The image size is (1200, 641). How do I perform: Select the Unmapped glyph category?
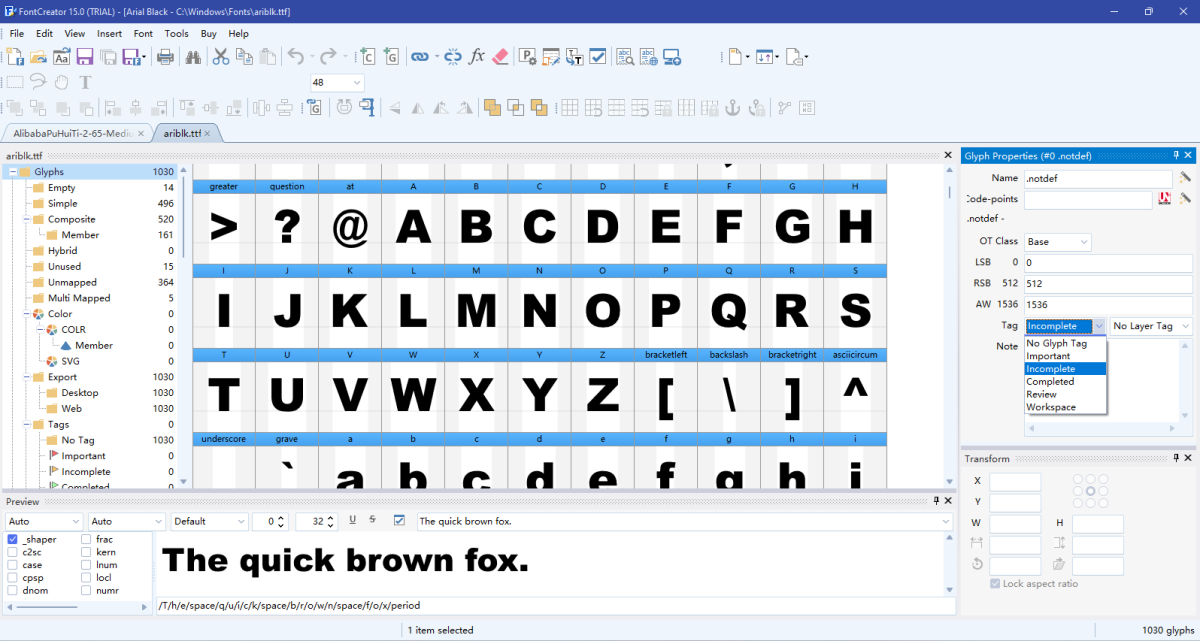coord(72,282)
